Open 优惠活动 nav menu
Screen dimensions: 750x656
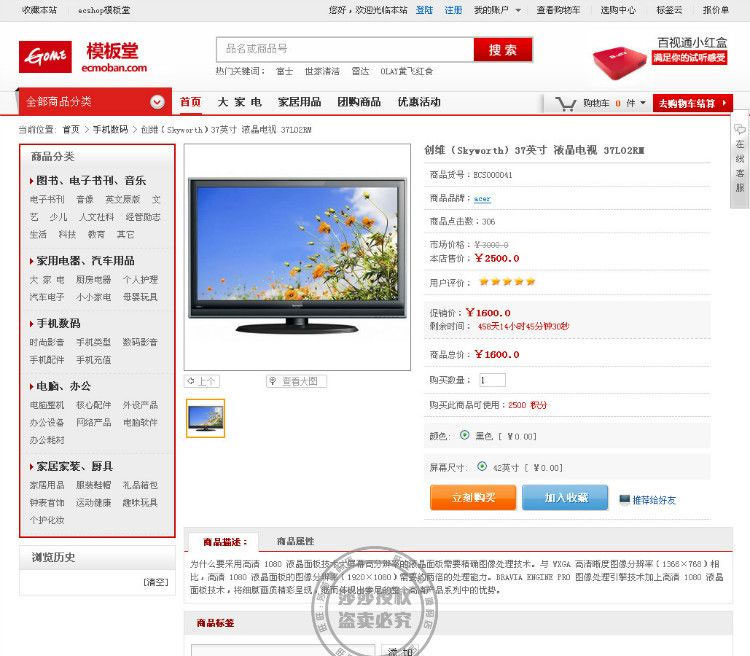coord(419,102)
